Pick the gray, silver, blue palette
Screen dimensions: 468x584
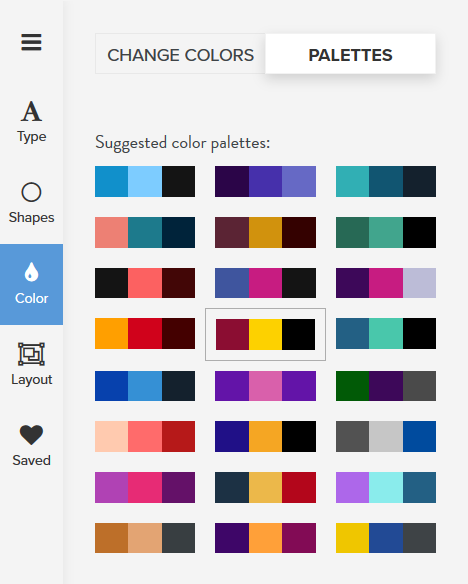tap(386, 437)
